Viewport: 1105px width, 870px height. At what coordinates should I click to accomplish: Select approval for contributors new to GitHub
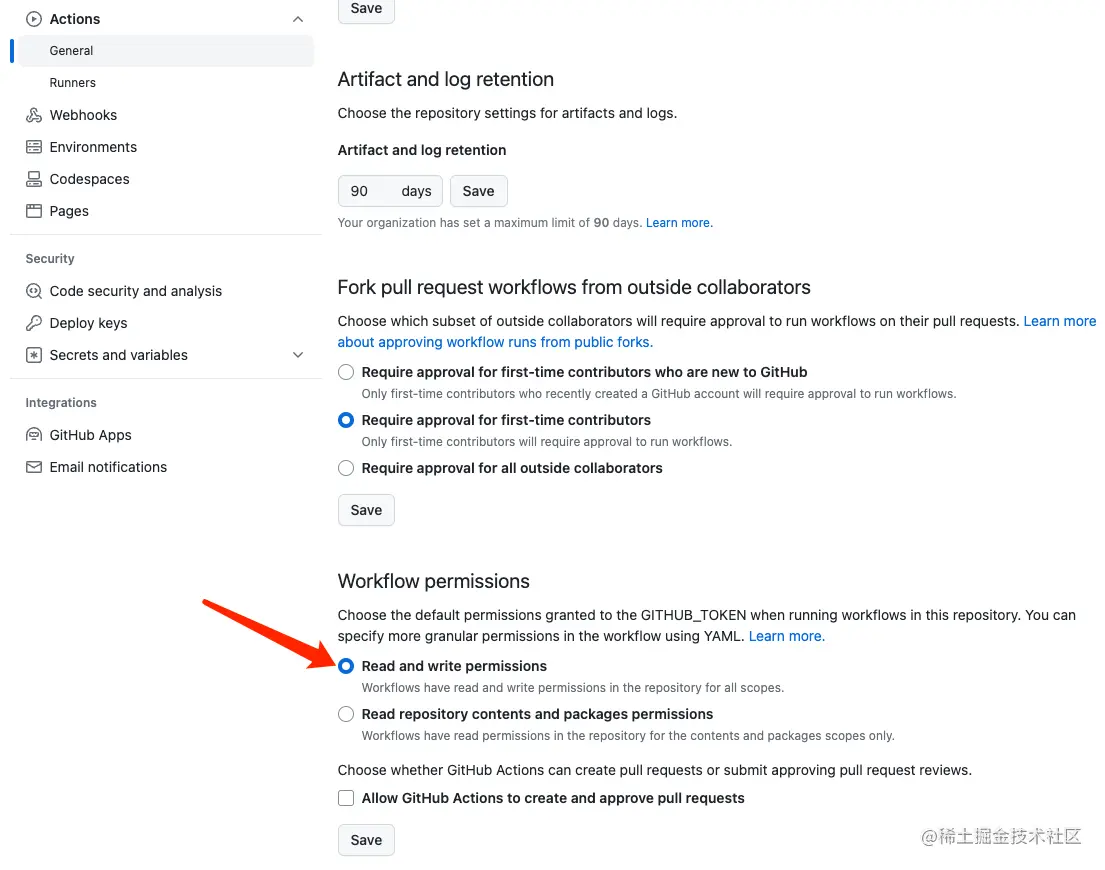coord(346,372)
